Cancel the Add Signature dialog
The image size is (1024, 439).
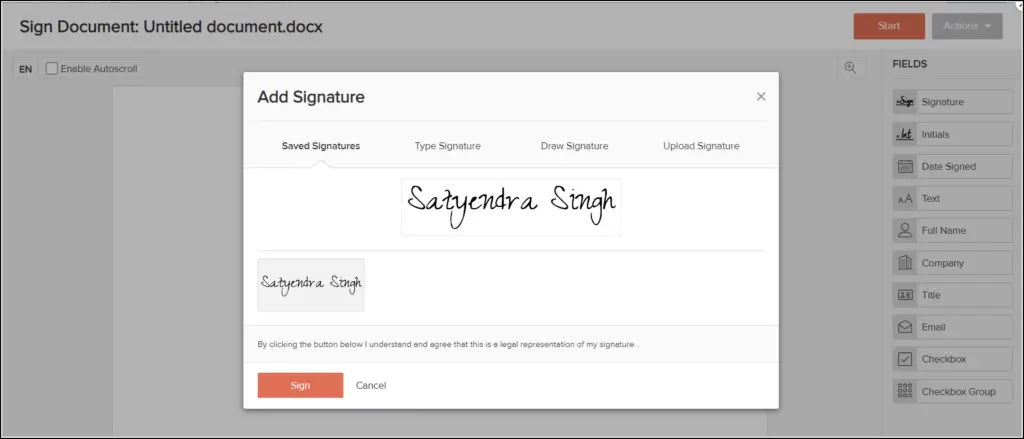(x=371, y=385)
